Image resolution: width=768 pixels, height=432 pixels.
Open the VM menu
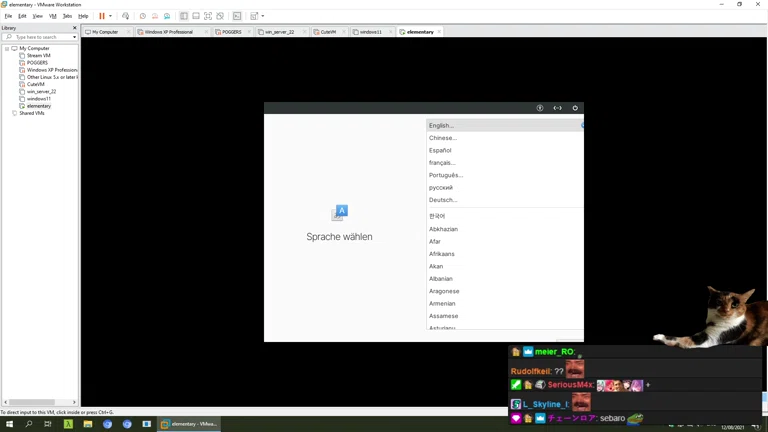[x=52, y=16]
